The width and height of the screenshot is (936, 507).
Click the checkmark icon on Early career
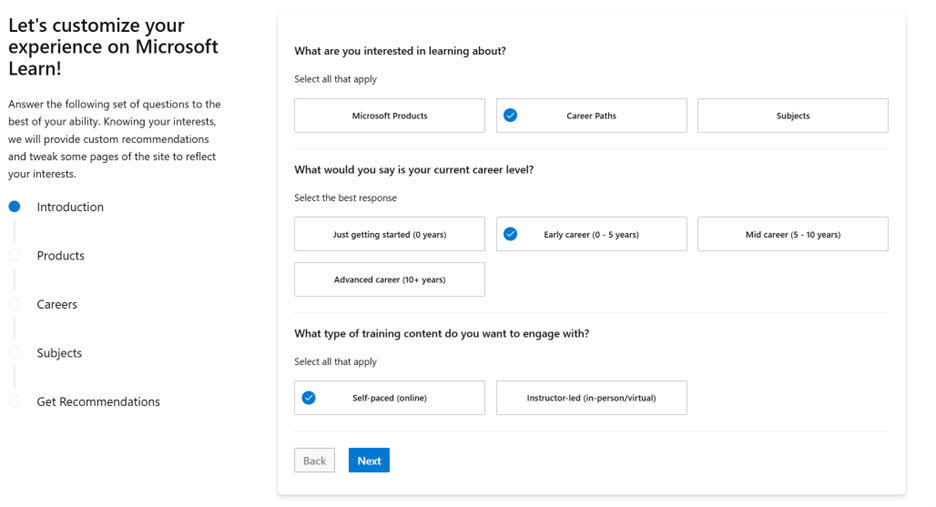(510, 234)
